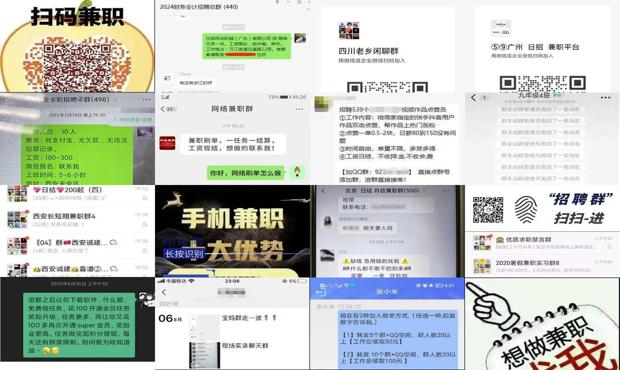The image size is (620, 370).
Task: Click the 长按识别 button on the 手机兼职 banner
Action: [184, 254]
